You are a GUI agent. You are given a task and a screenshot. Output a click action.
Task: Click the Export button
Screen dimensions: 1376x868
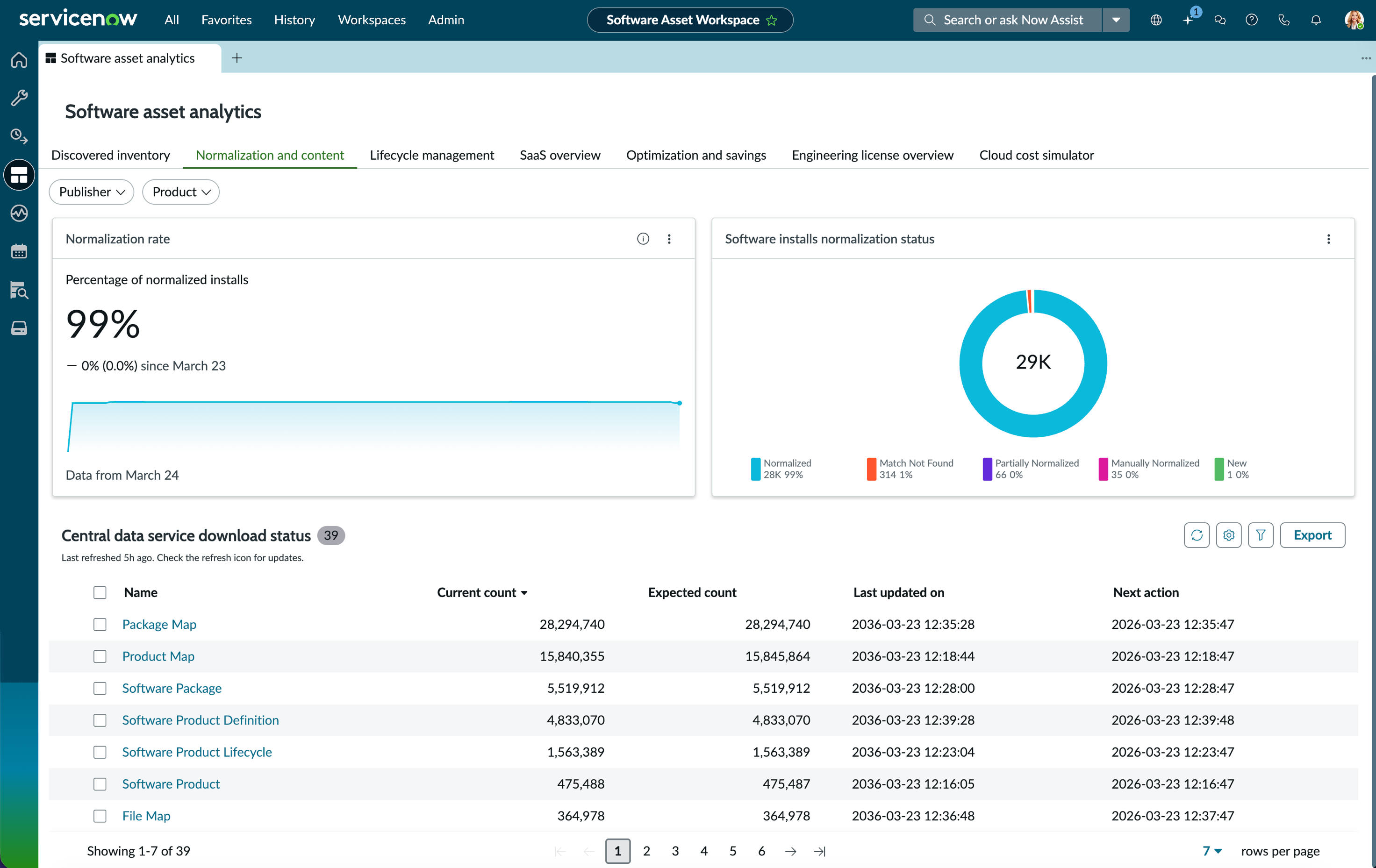coord(1312,535)
